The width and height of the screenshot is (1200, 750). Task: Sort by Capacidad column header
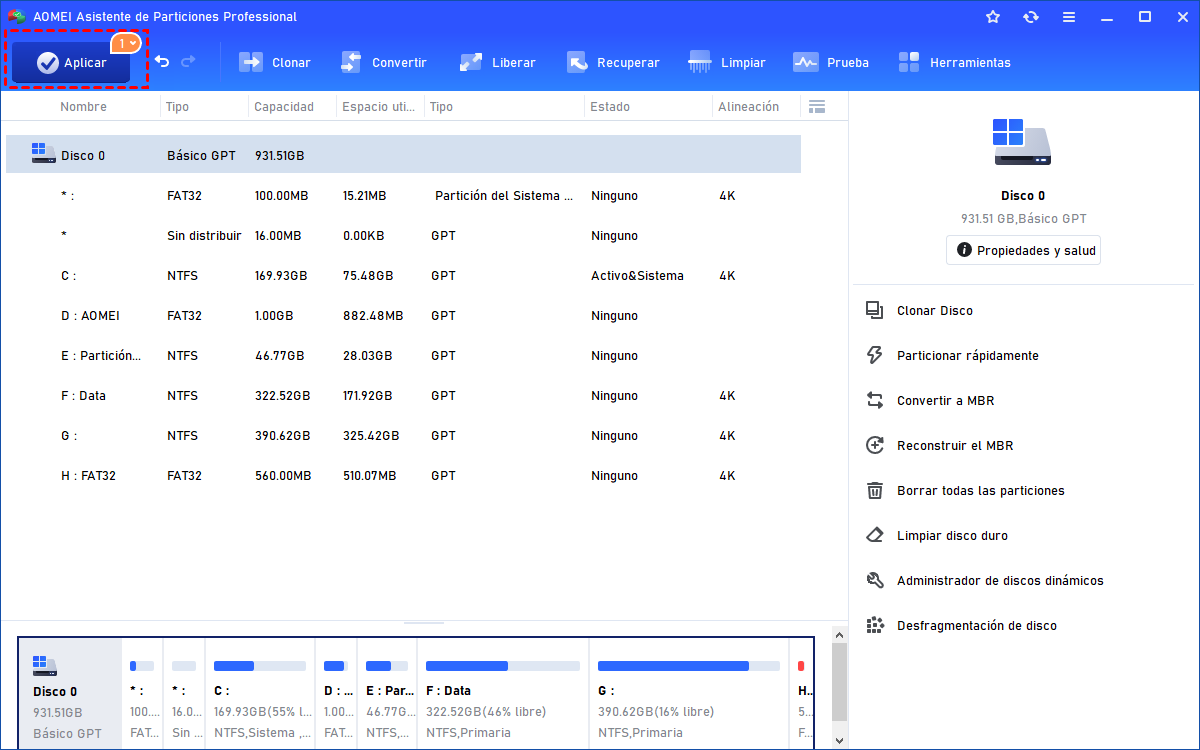pyautogui.click(x=284, y=107)
